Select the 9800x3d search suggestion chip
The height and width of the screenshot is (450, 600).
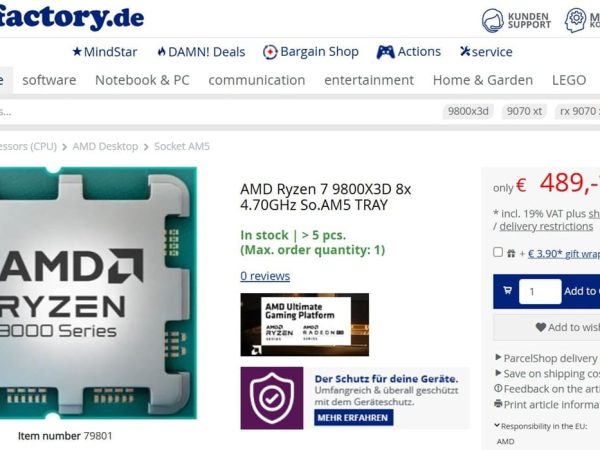pos(468,111)
